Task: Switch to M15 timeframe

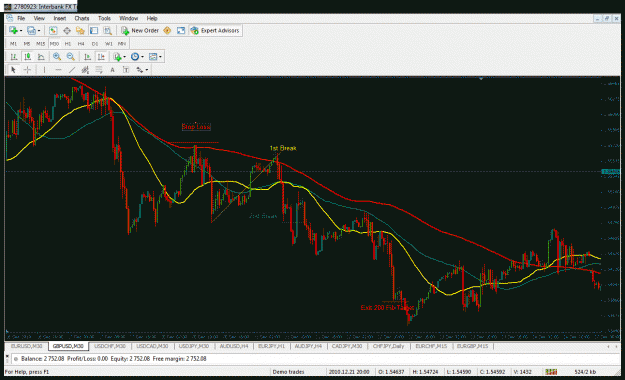Action: 40,43
